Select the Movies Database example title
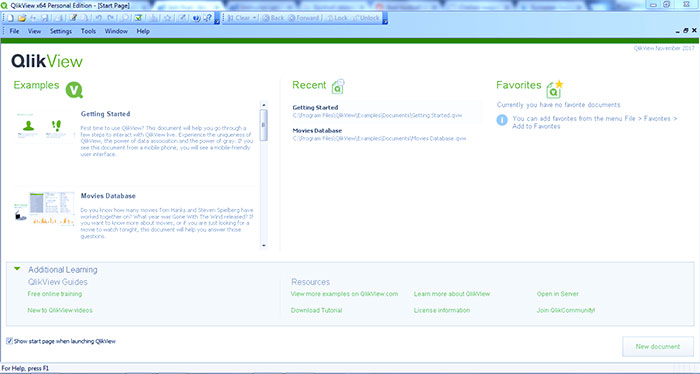The height and width of the screenshot is (374, 700). 108,196
